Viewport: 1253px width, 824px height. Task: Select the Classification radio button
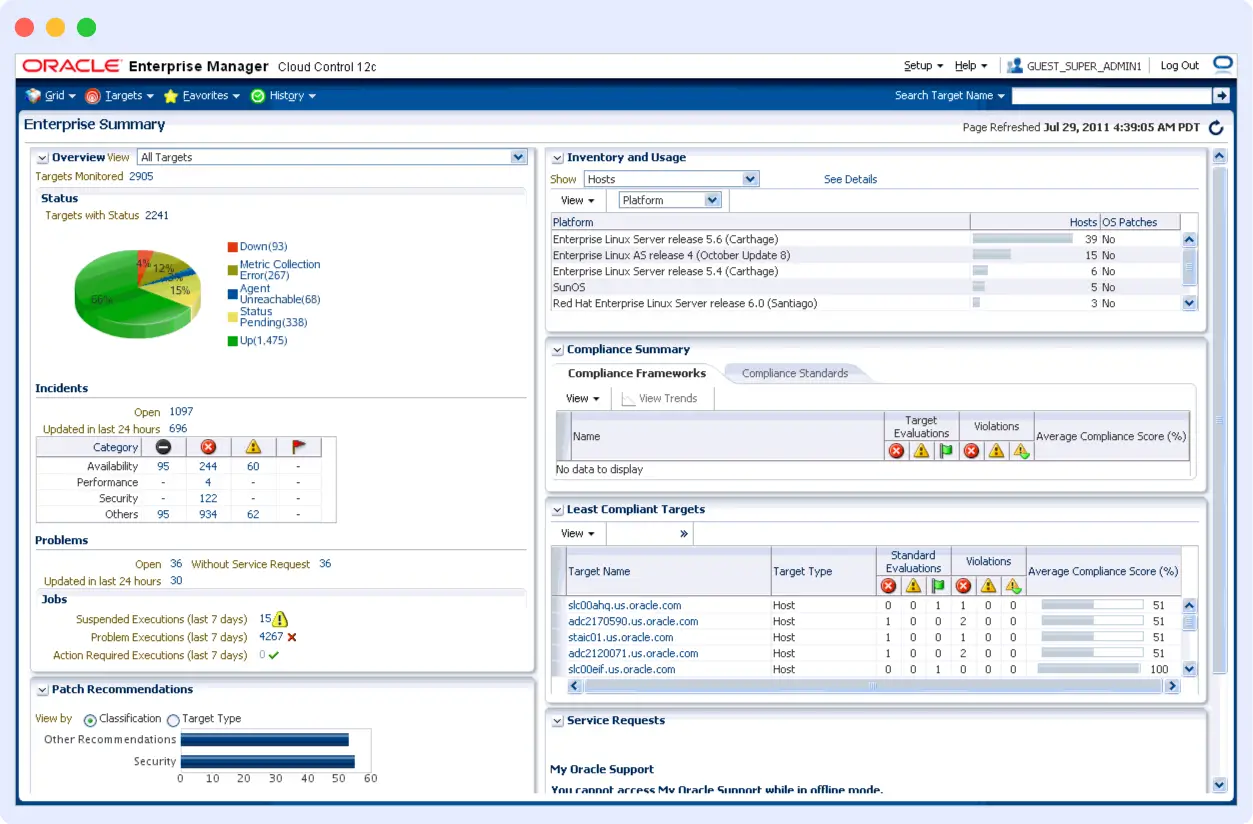91,719
